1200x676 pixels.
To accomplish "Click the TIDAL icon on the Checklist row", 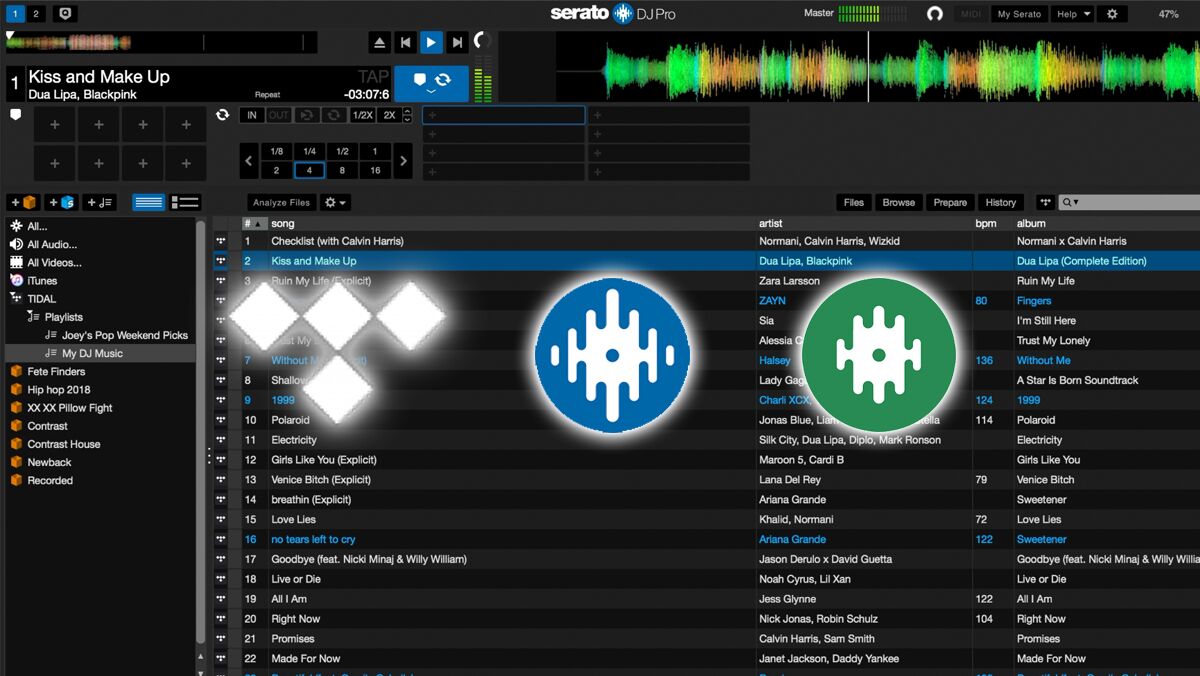I will click(x=221, y=241).
